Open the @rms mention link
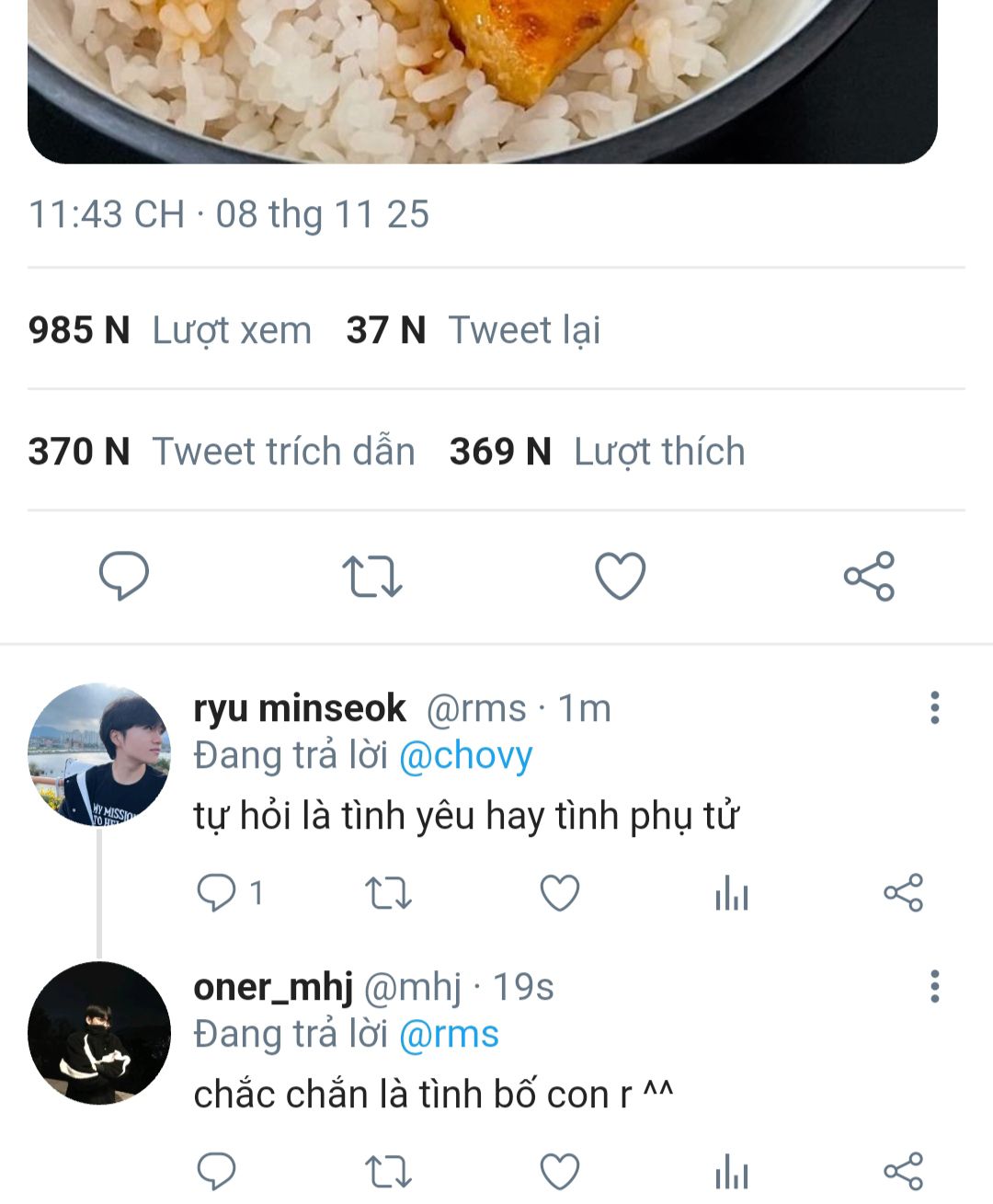The height and width of the screenshot is (1204, 993). tap(449, 1035)
